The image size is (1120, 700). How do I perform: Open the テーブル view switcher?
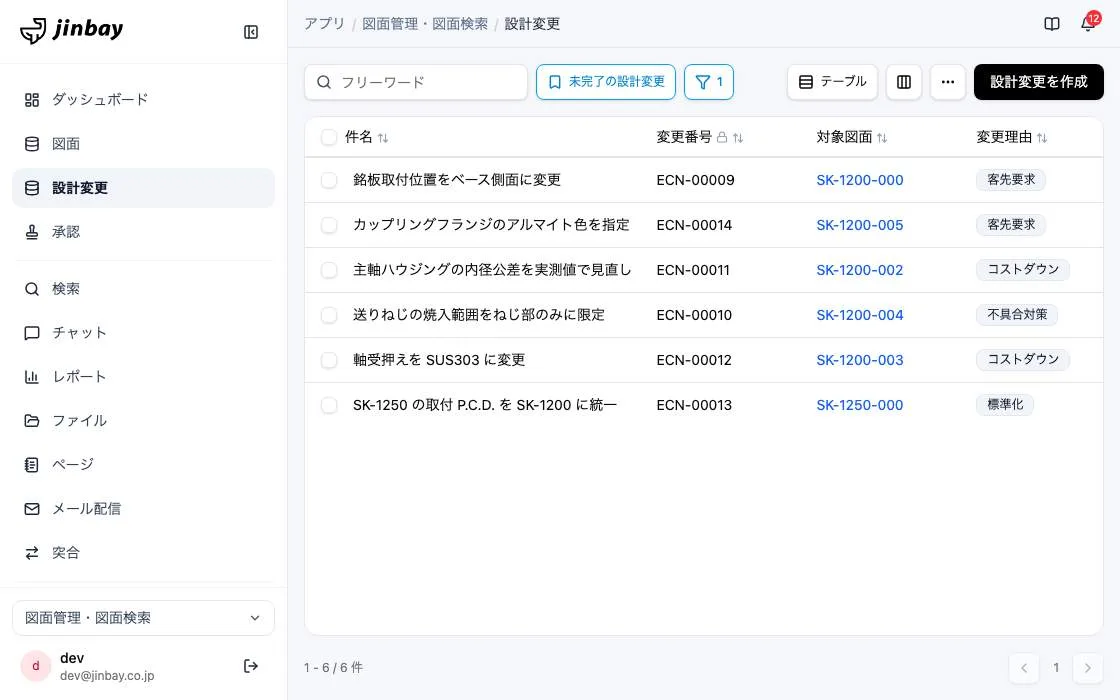(832, 82)
